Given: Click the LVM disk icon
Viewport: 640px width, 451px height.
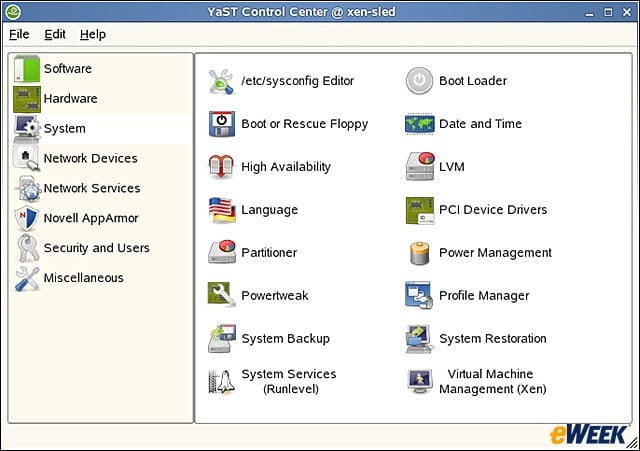Looking at the screenshot, I should click(420, 166).
